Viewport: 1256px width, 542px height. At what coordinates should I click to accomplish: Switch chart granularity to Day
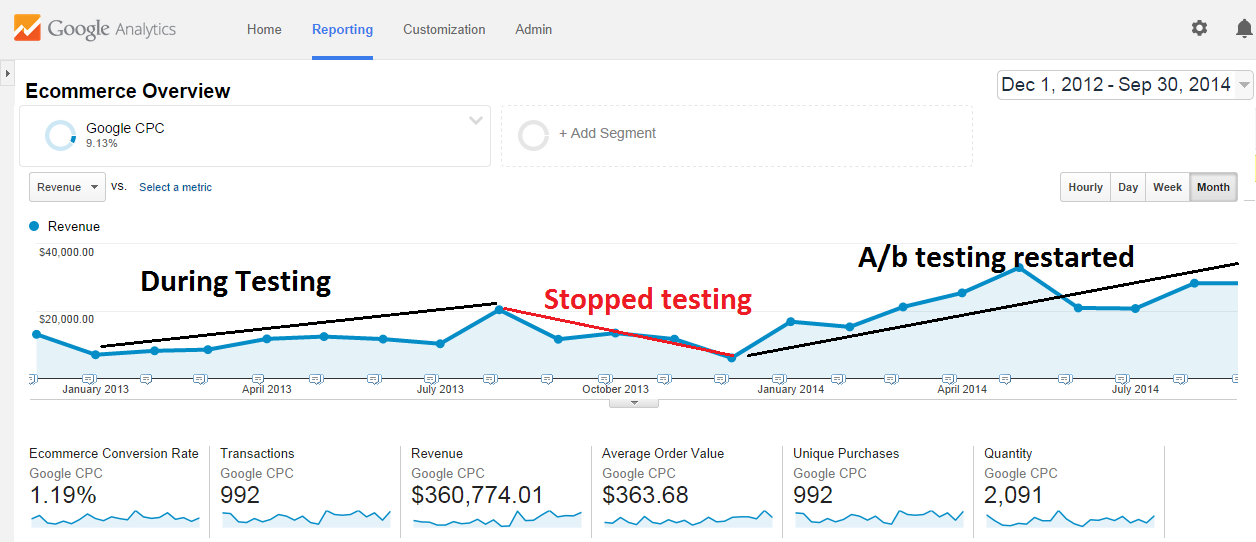point(1128,187)
